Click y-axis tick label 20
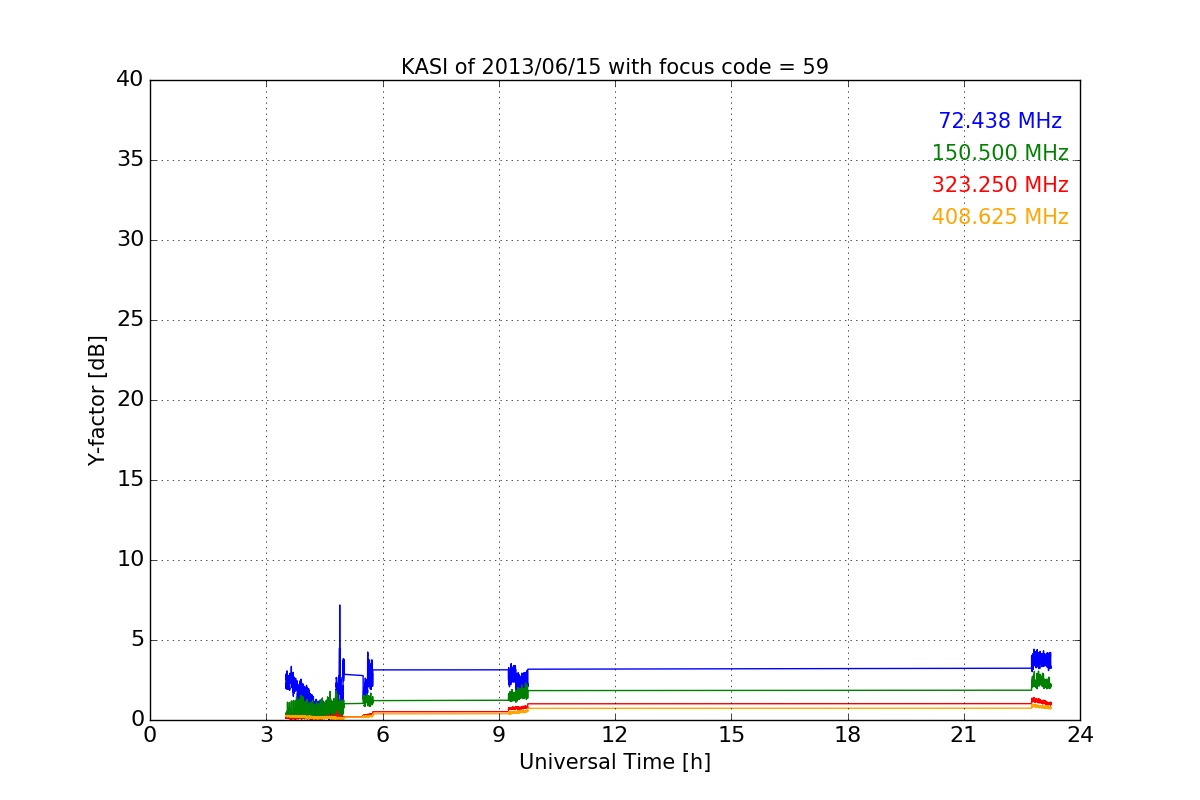Viewport: 1200px width, 800px height. [130, 400]
